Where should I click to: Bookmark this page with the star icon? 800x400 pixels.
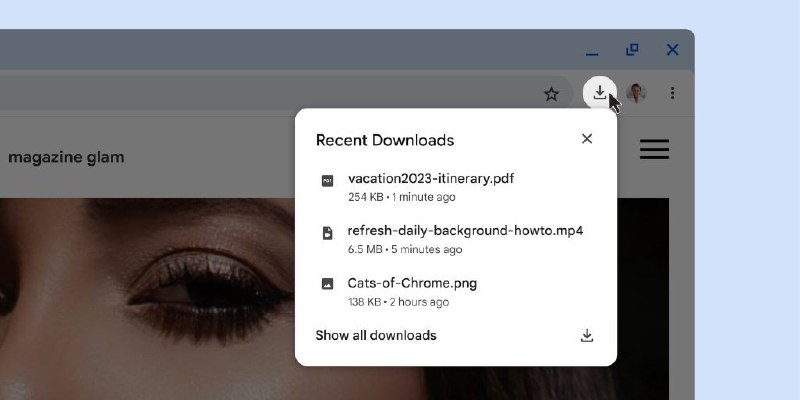click(x=551, y=94)
